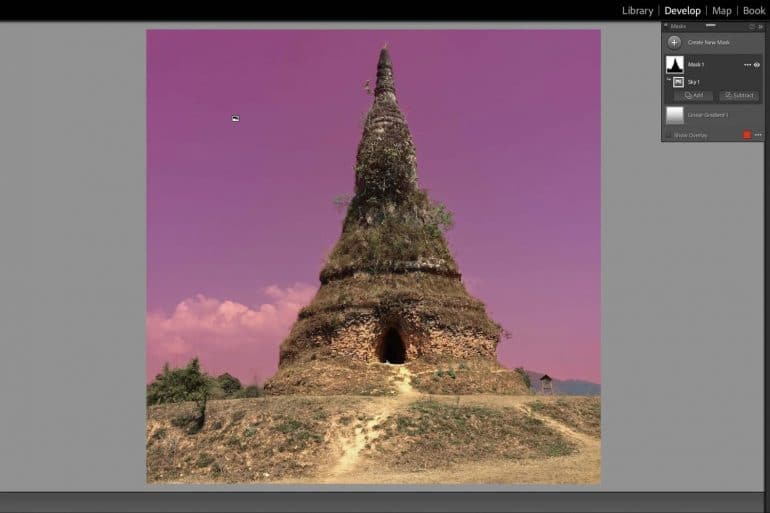Collapse the Masks panel with double-arrow icon

coord(760,27)
